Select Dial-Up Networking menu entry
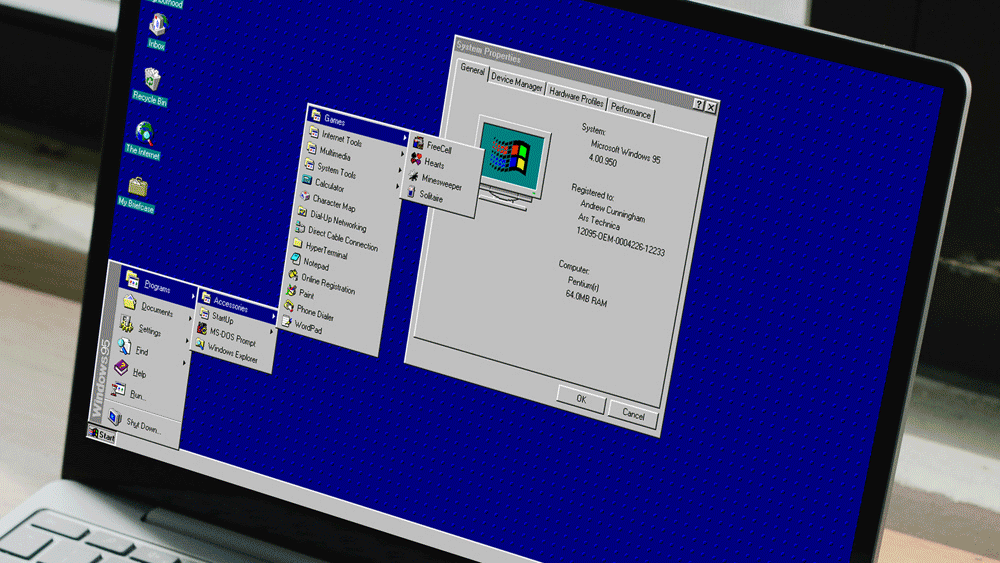The width and height of the screenshot is (1000, 563). (338, 221)
